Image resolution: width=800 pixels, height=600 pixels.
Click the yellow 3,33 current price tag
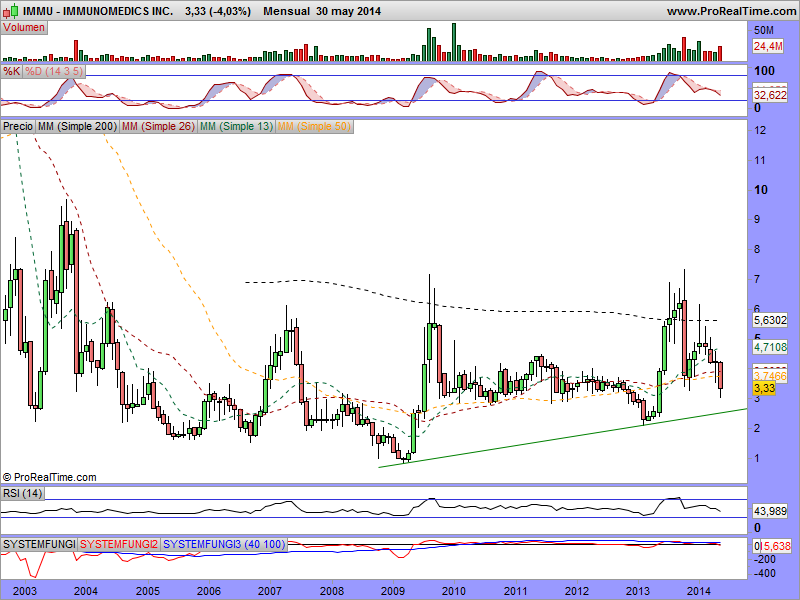tap(764, 388)
